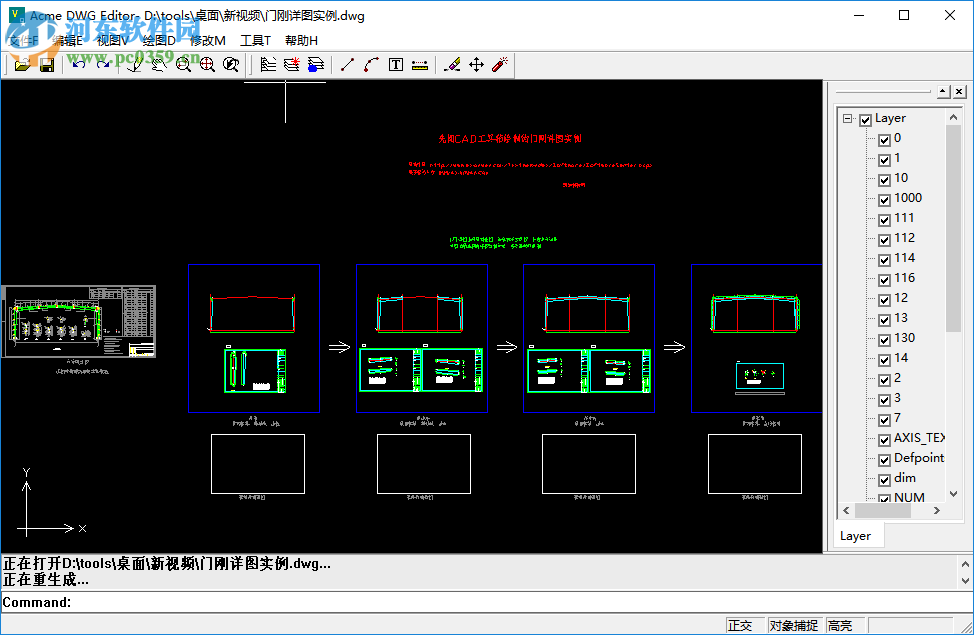Enable 对象捕捉 object snap

(x=794, y=623)
